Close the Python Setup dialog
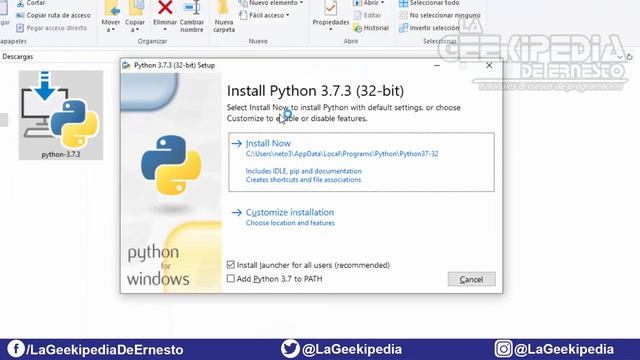 tap(489, 65)
